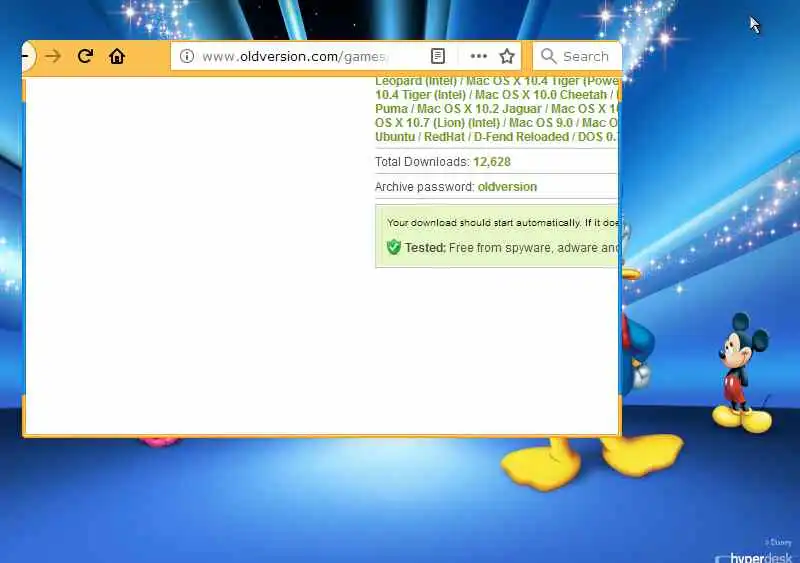Open page actions three-dot menu
Screen dimensions: 800x563
(x=478, y=56)
